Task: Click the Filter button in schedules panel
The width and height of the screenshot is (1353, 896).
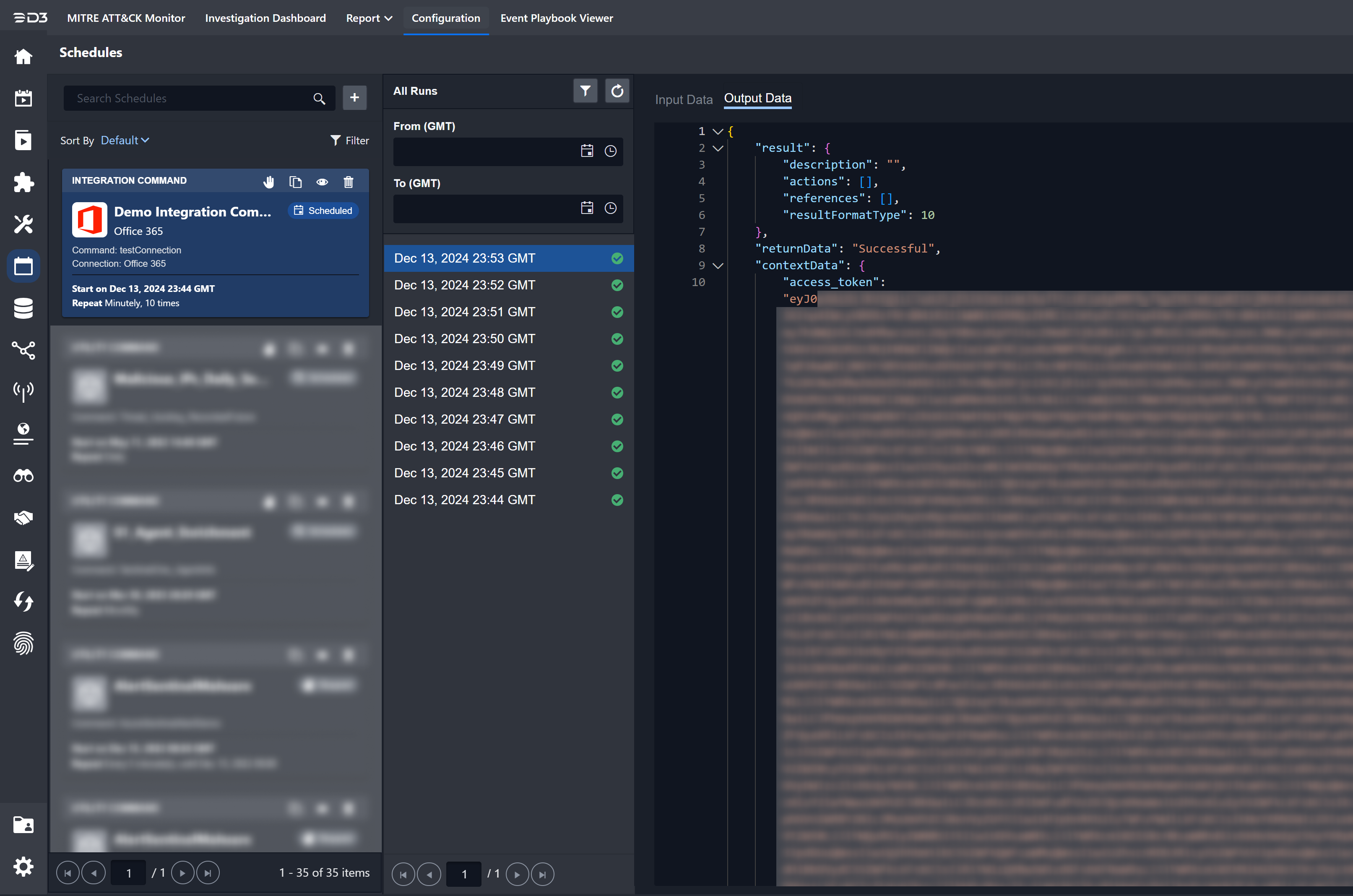Action: [x=350, y=141]
